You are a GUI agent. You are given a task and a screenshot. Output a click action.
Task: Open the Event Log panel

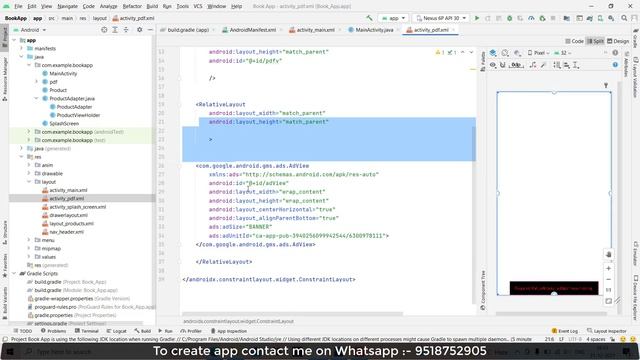564,331
